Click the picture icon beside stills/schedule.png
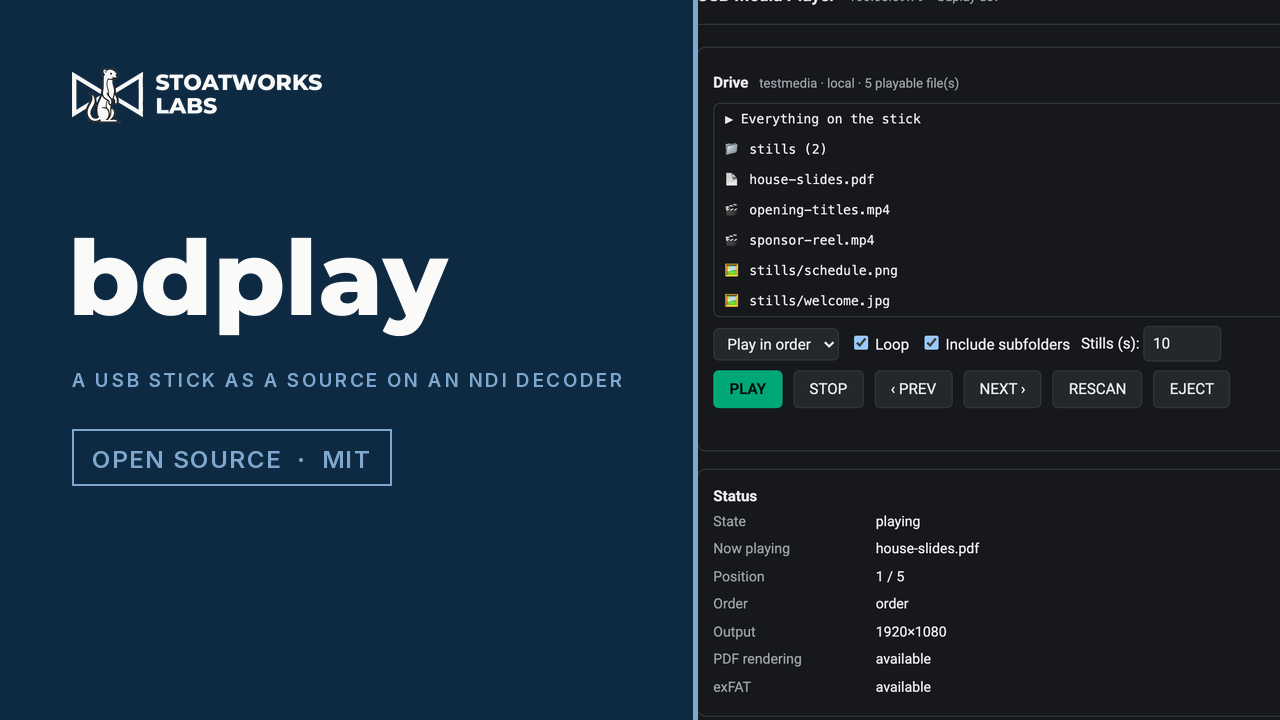Viewport: 1280px width, 720px height. click(732, 270)
